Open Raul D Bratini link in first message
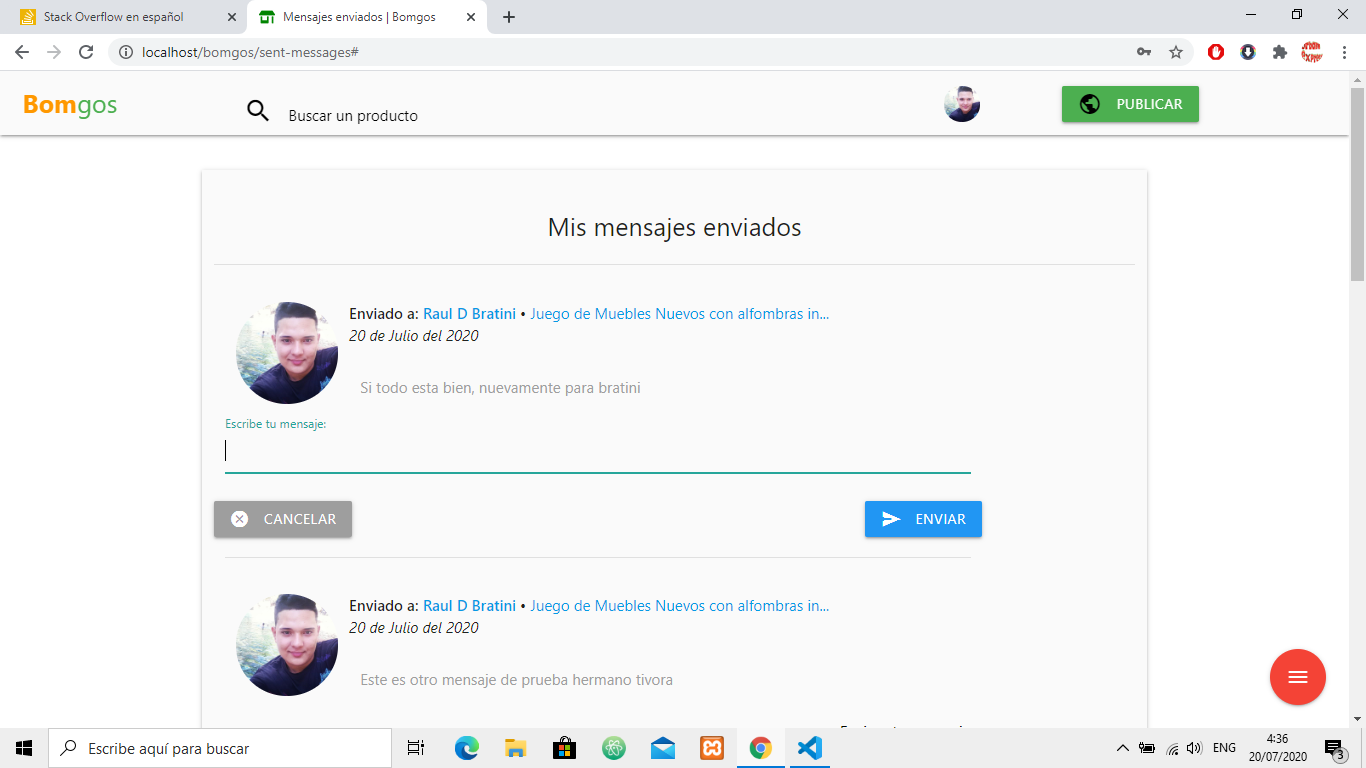This screenshot has height=768, width=1366. tap(469, 314)
